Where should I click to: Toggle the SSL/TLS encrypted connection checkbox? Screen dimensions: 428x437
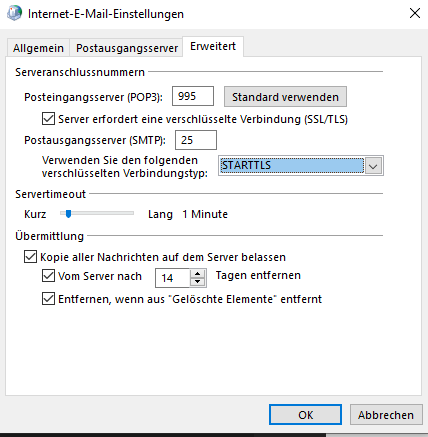coord(48,119)
